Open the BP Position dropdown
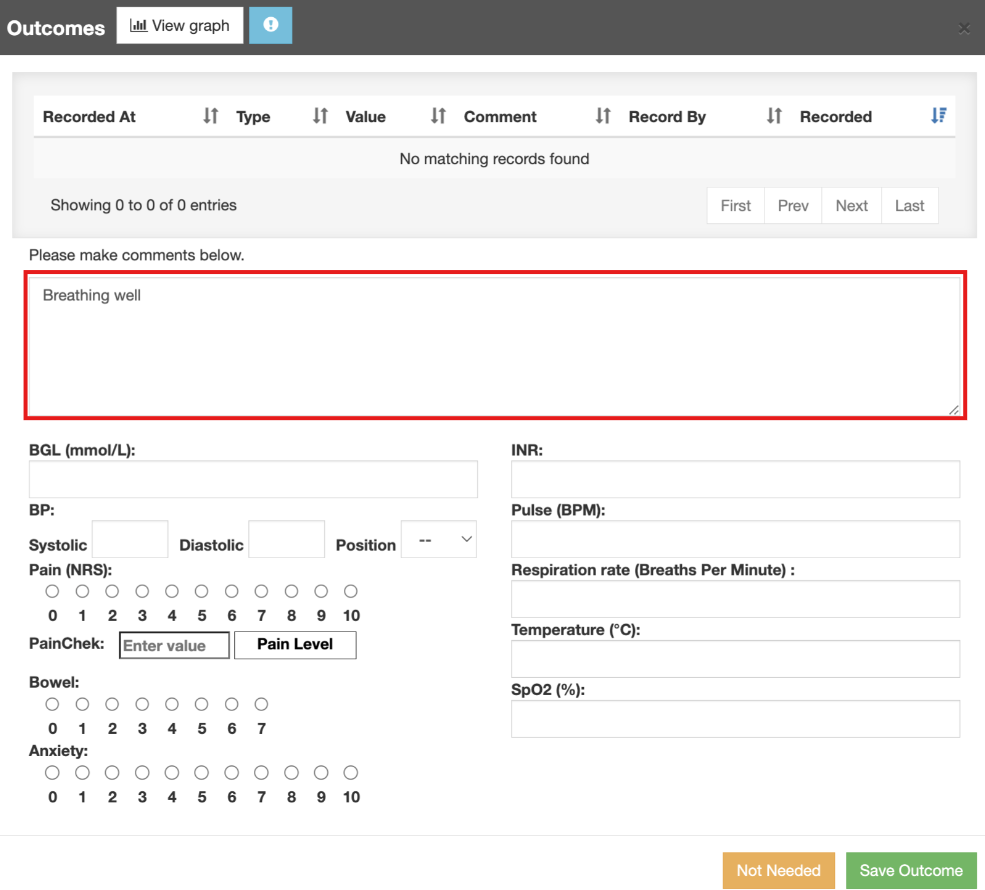Viewport: 985px width, 890px height. click(x=439, y=540)
